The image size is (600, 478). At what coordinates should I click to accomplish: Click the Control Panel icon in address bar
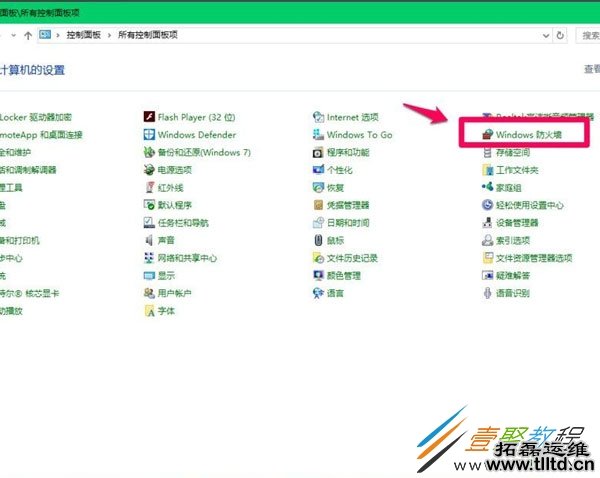(x=45, y=35)
